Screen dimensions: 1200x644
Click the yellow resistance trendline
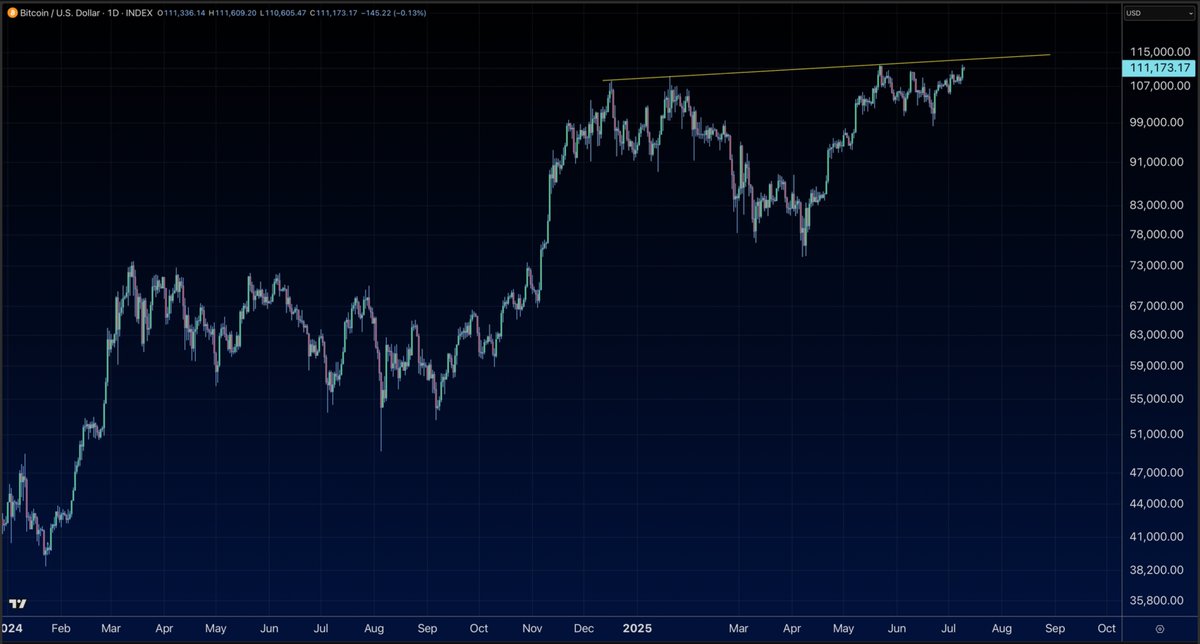(827, 67)
